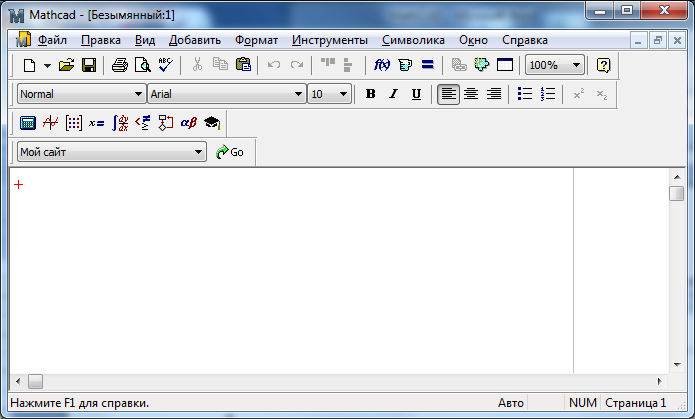Click the Go button

click(230, 152)
